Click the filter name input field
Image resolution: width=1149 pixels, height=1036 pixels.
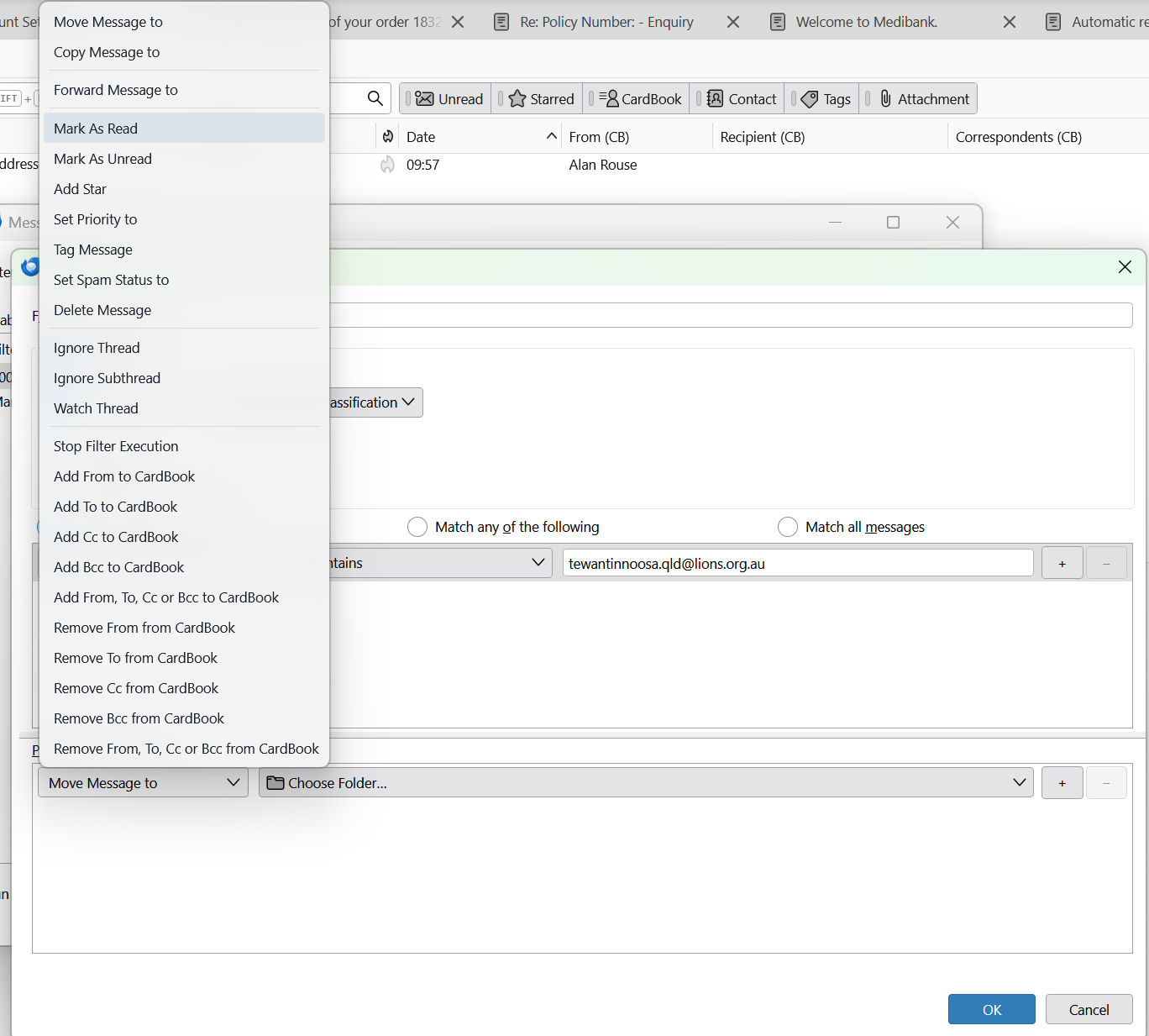[x=731, y=315]
